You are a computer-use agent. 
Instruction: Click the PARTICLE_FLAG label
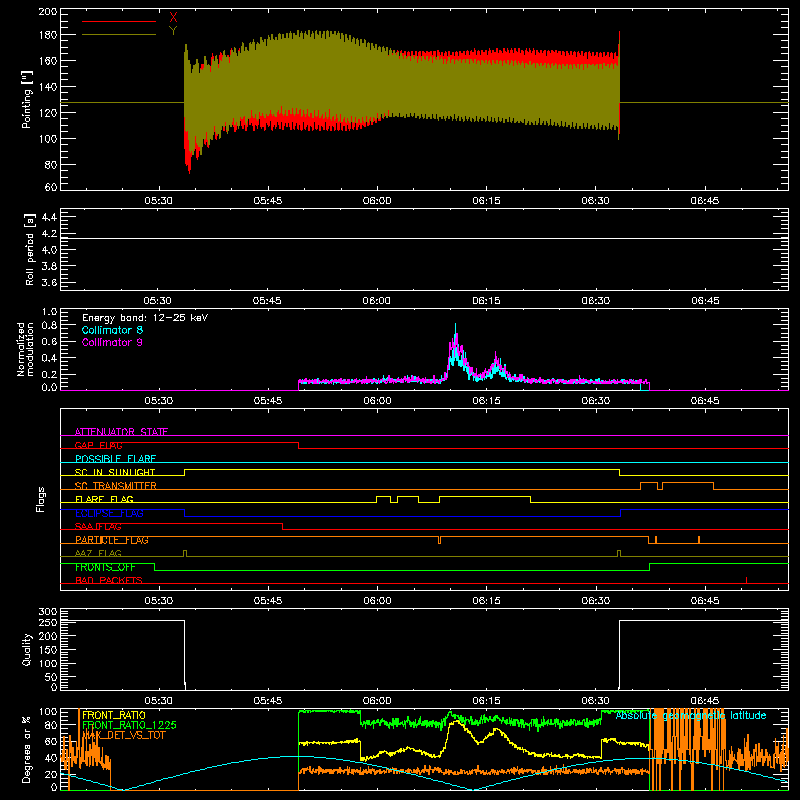coord(112,540)
